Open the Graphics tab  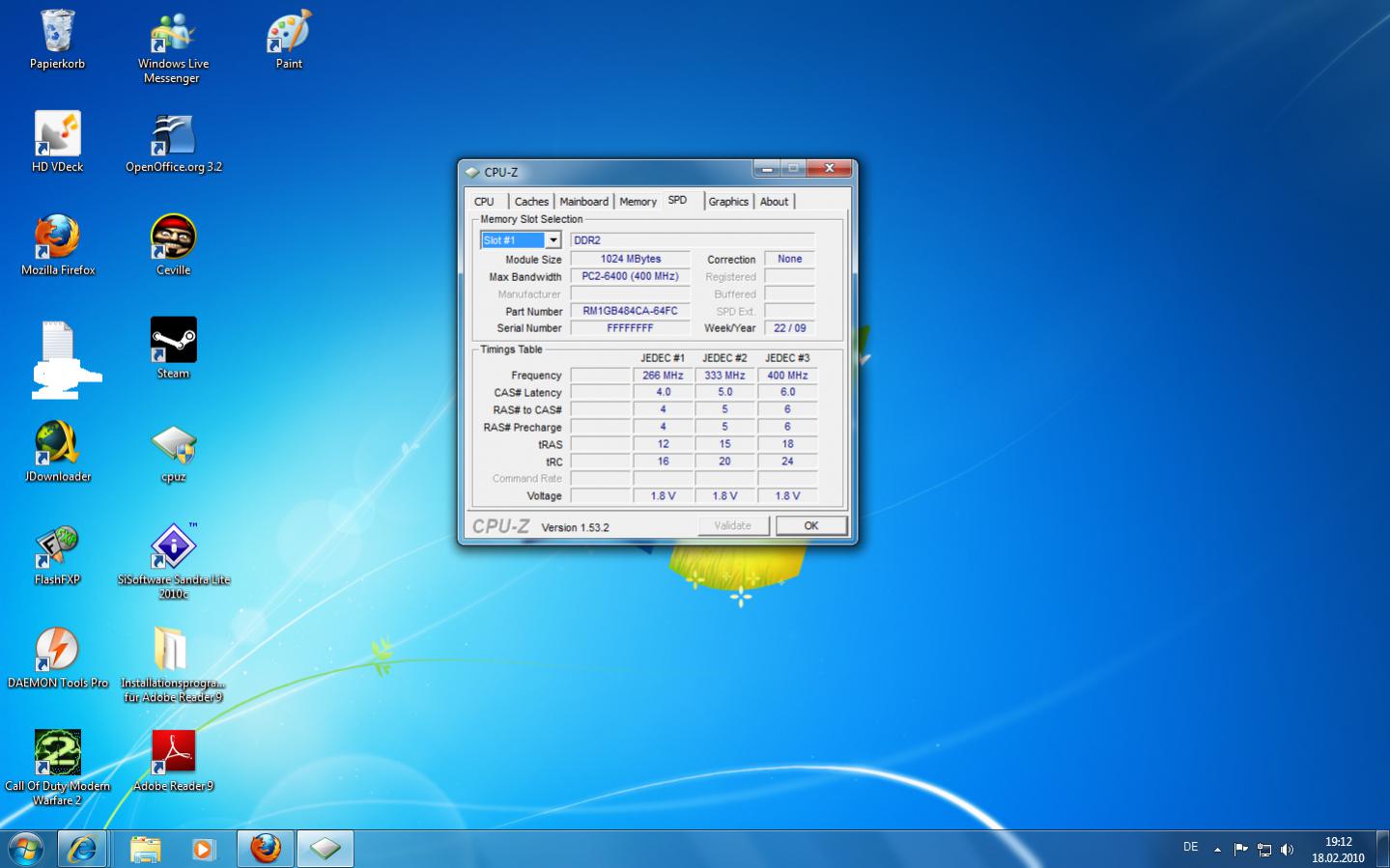point(728,202)
